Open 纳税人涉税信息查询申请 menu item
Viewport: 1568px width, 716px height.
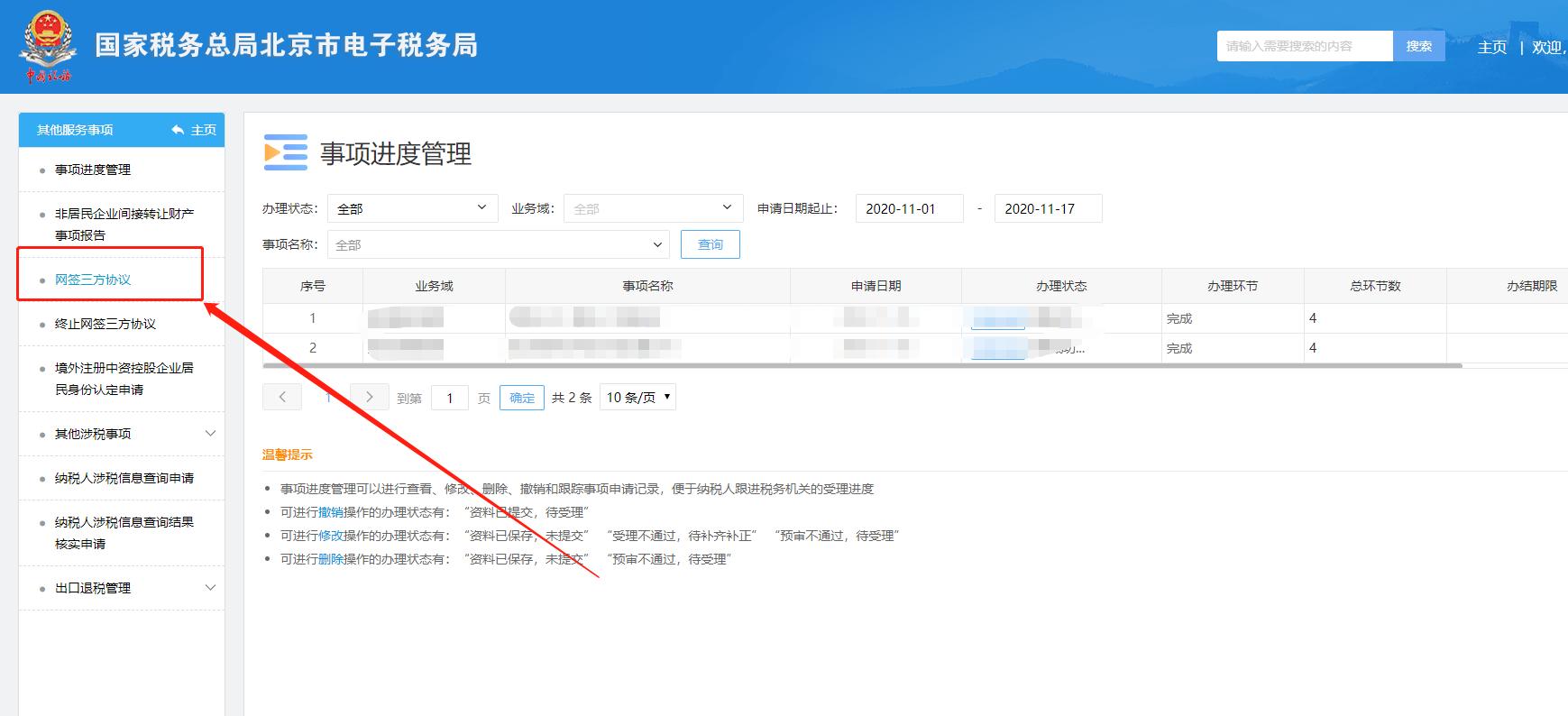click(x=124, y=478)
